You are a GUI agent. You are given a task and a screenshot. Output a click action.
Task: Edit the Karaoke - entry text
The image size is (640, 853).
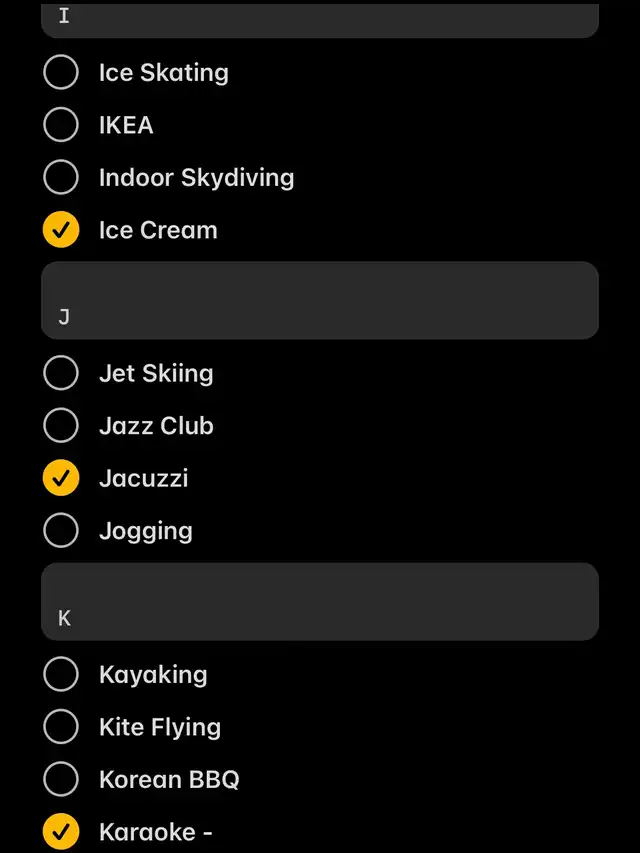coord(155,831)
